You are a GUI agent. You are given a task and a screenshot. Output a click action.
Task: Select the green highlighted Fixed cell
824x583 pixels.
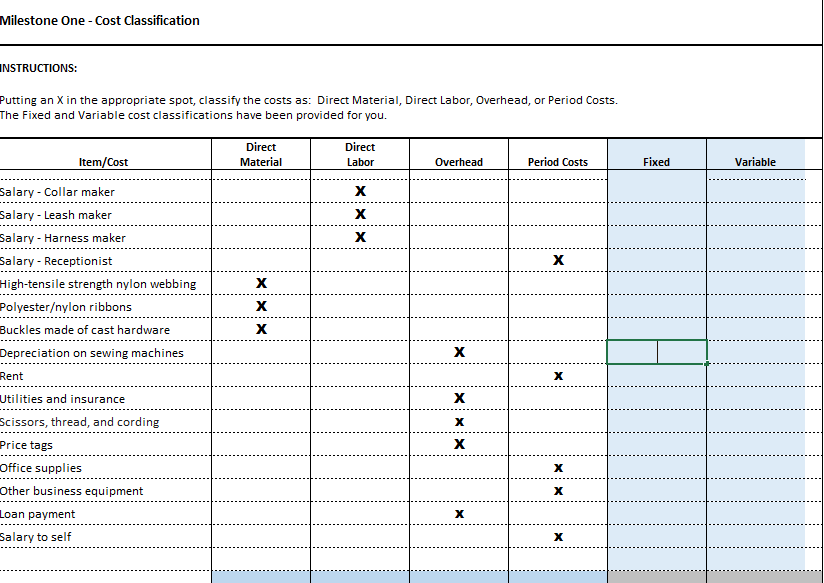click(656, 352)
